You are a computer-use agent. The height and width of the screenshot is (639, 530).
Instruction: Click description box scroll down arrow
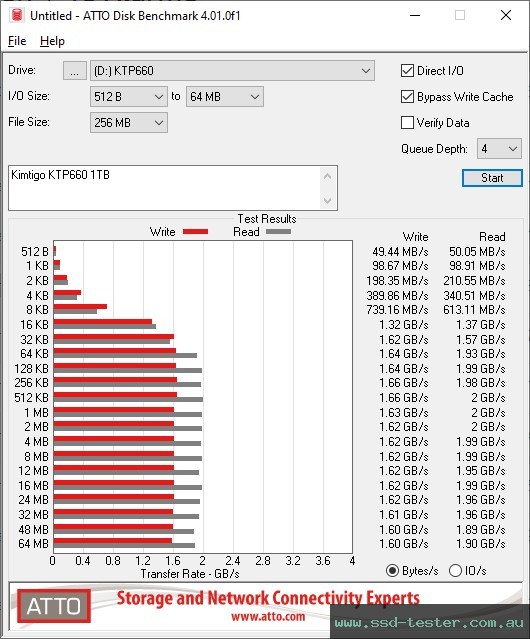pyautogui.click(x=328, y=201)
